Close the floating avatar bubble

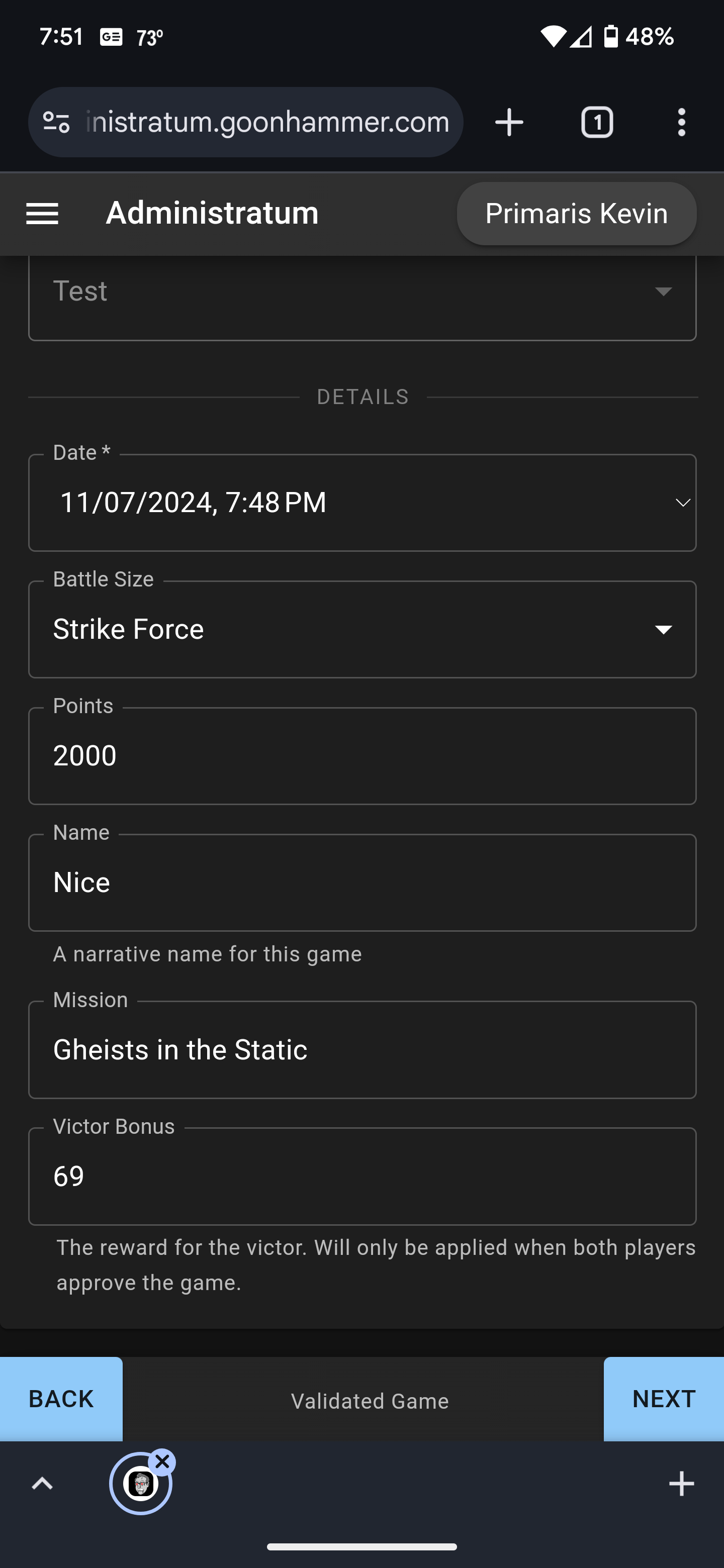pyautogui.click(x=162, y=1461)
